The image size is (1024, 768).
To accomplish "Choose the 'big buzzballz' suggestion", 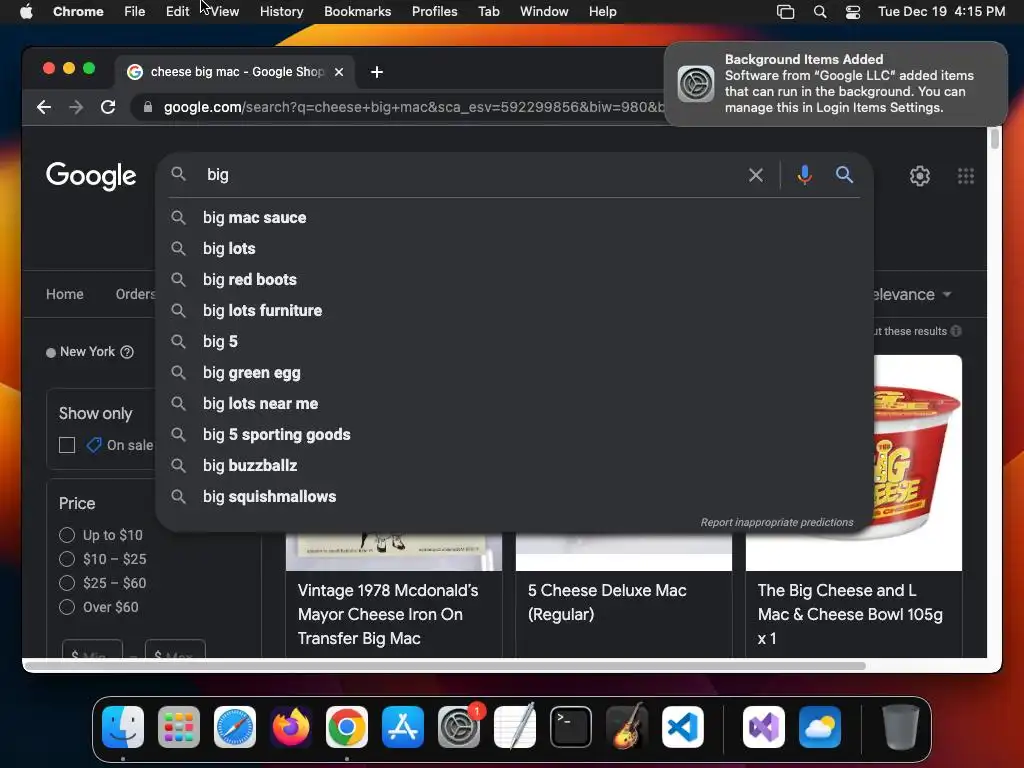I will 515,466.
